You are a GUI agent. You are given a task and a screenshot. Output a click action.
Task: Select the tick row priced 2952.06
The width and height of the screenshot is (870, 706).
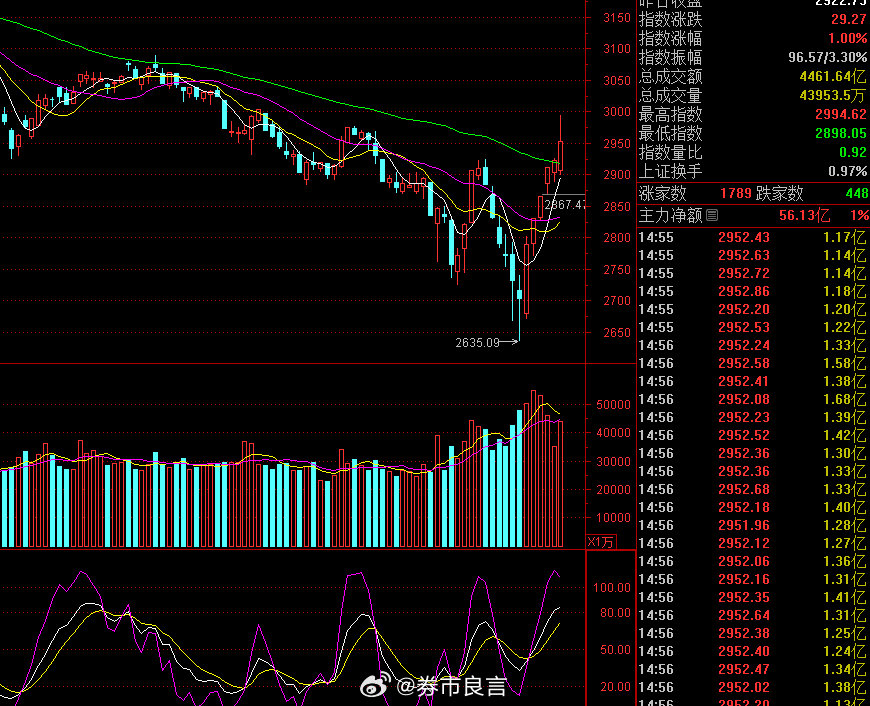[x=753, y=561]
